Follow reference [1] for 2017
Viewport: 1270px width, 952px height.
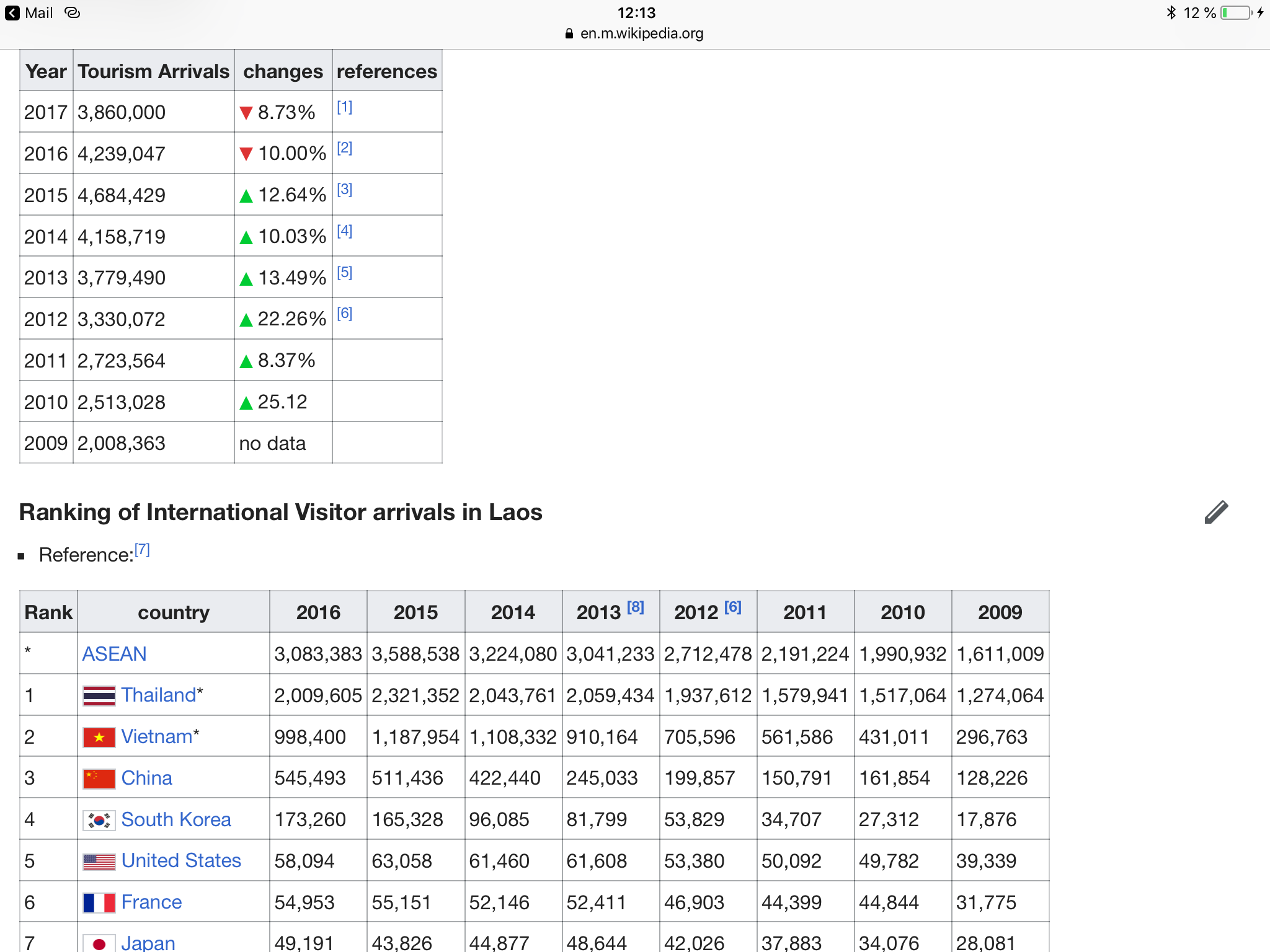point(344,107)
